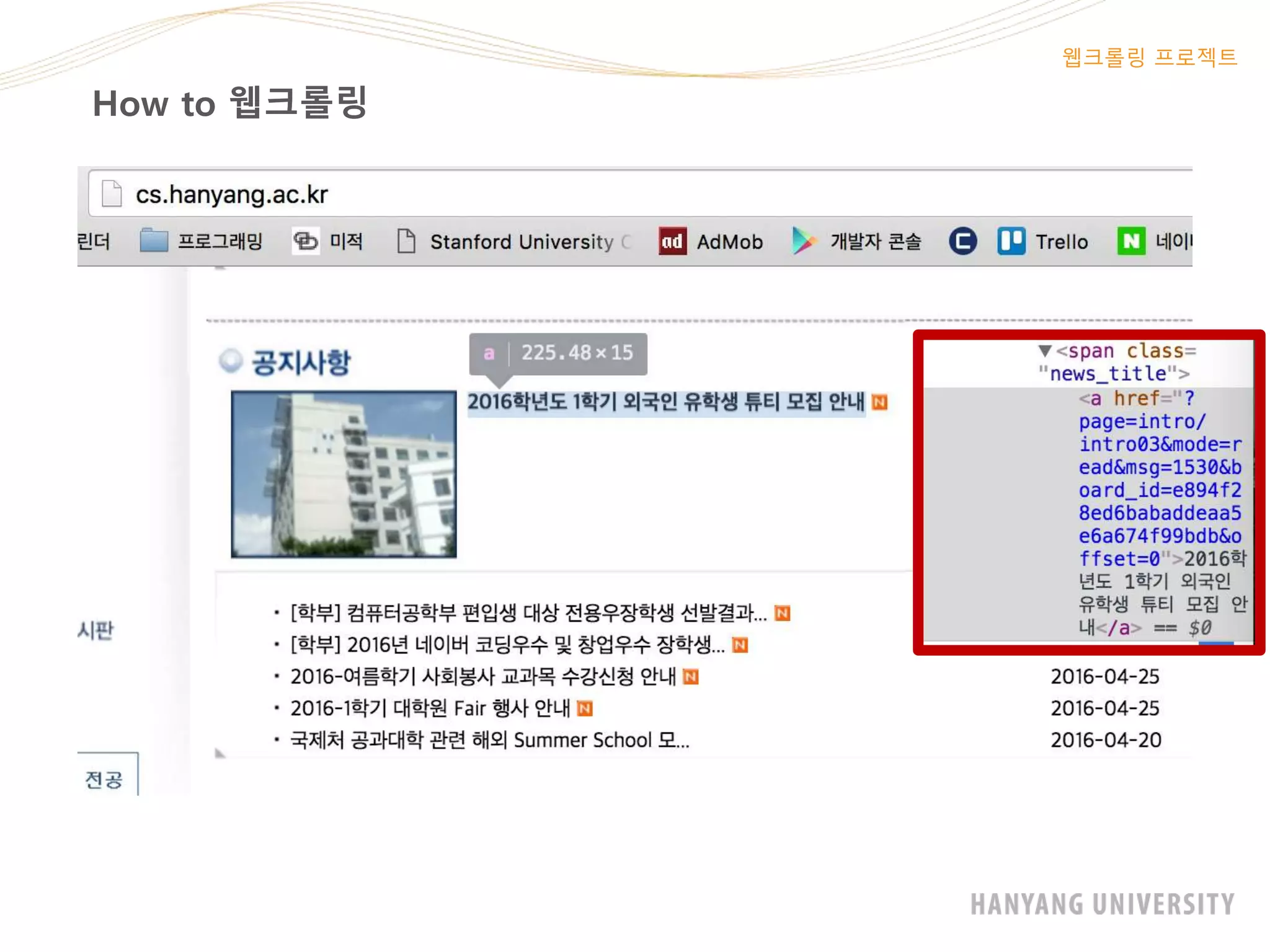This screenshot has height=952, width=1270.
Task: Open the AdMob bookmark
Action: [x=711, y=241]
